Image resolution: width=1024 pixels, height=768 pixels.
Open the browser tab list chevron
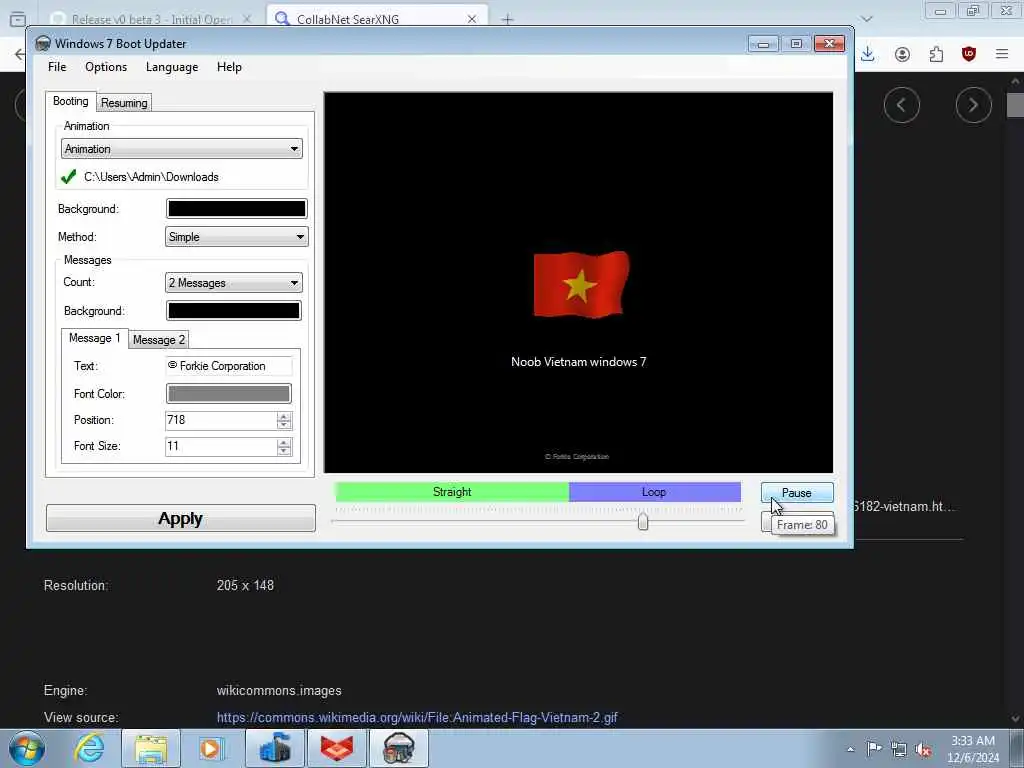tap(867, 19)
